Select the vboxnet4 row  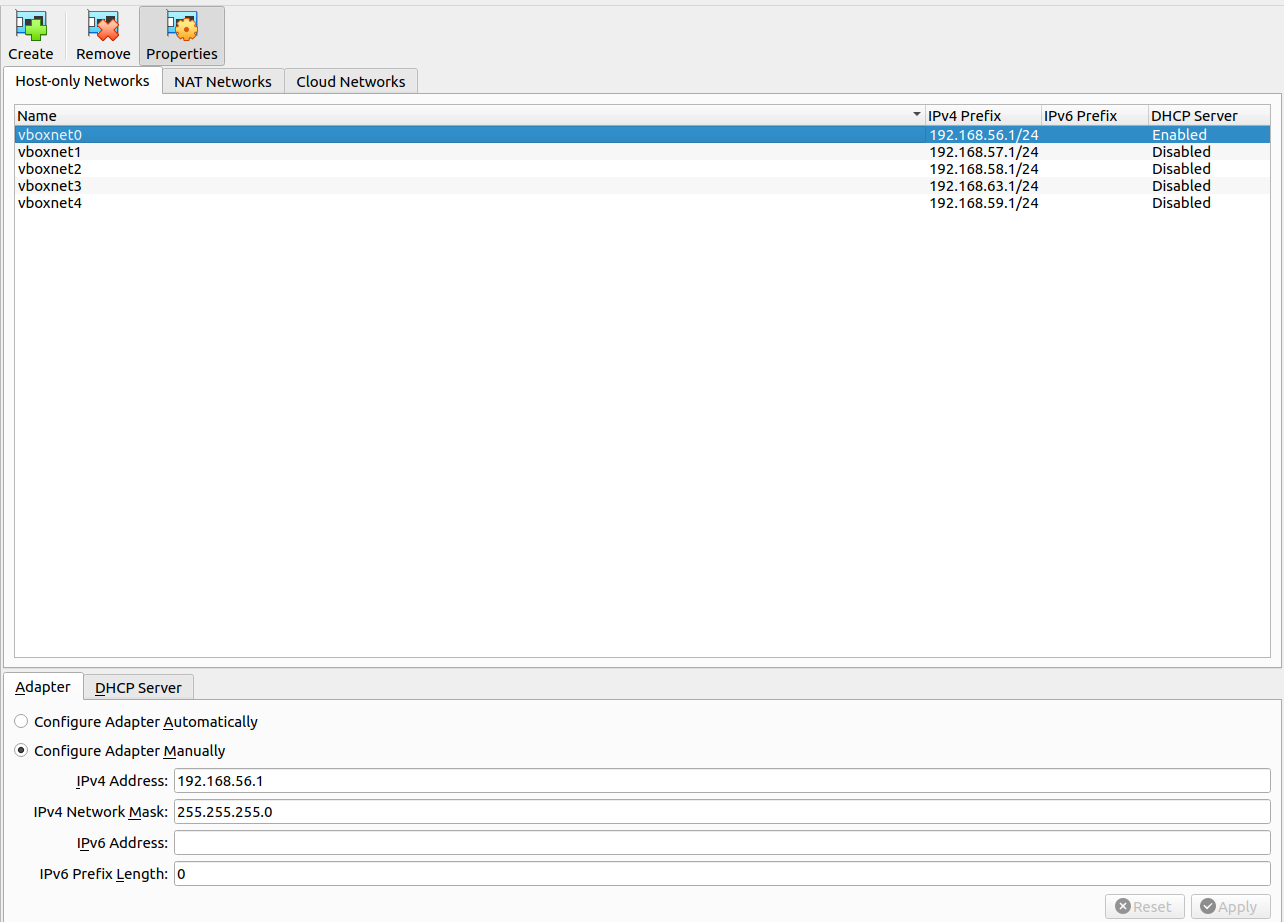[x=642, y=203]
